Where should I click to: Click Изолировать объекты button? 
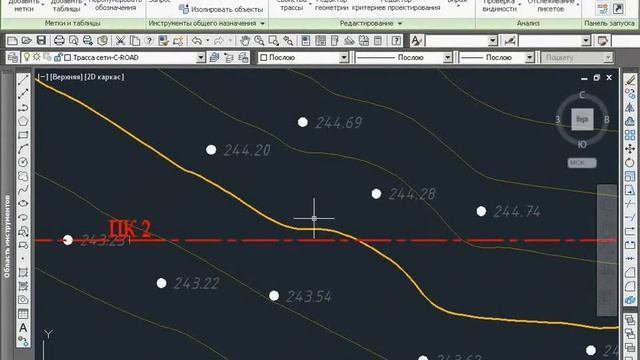[221, 9]
